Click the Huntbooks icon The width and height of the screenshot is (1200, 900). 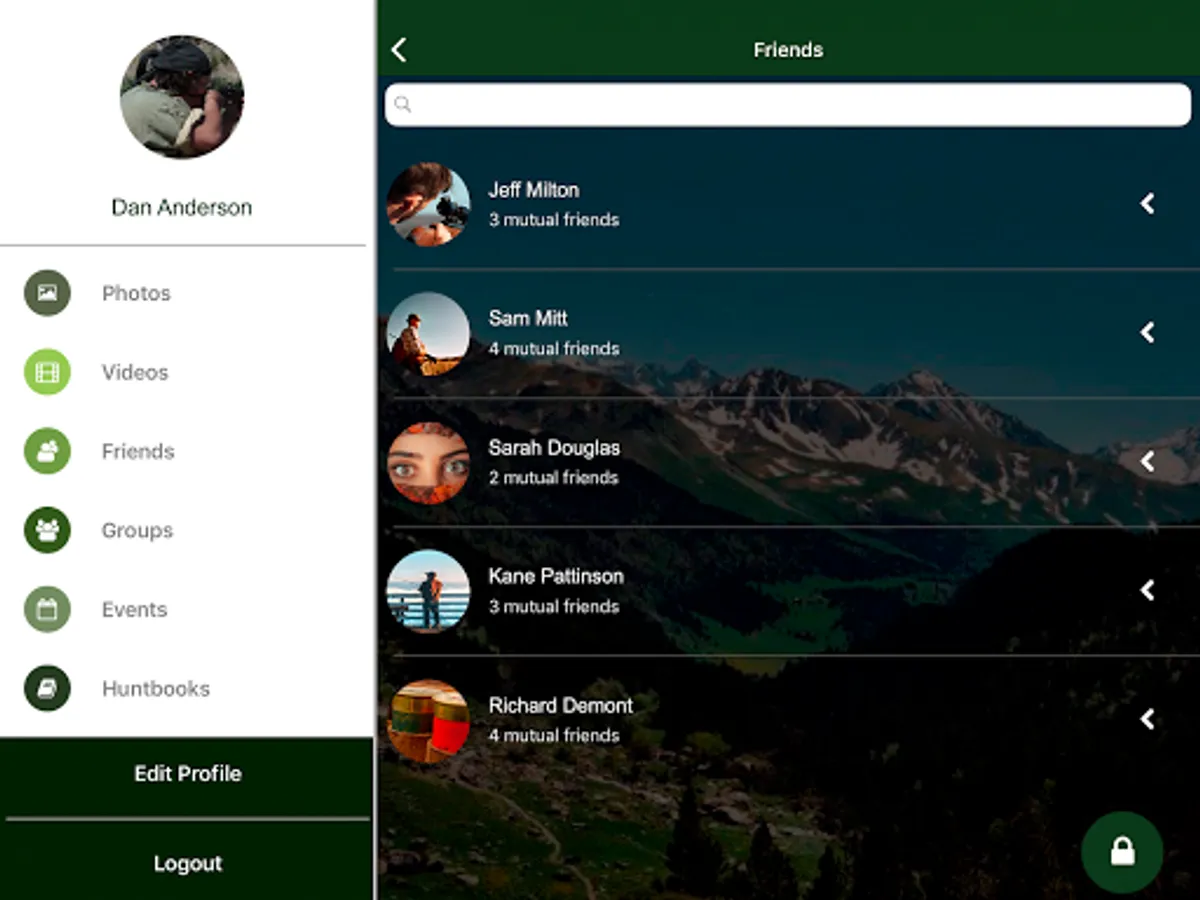coord(47,688)
